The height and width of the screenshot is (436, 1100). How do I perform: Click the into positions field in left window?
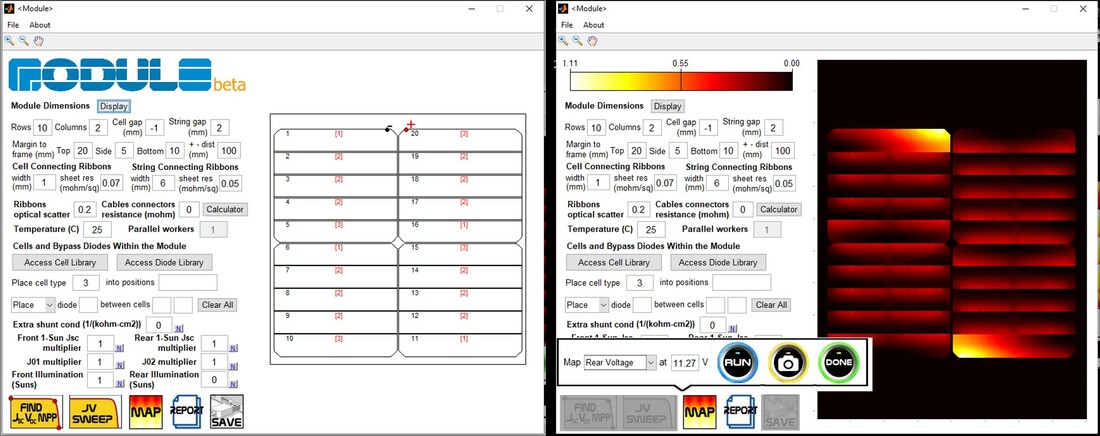(x=187, y=282)
